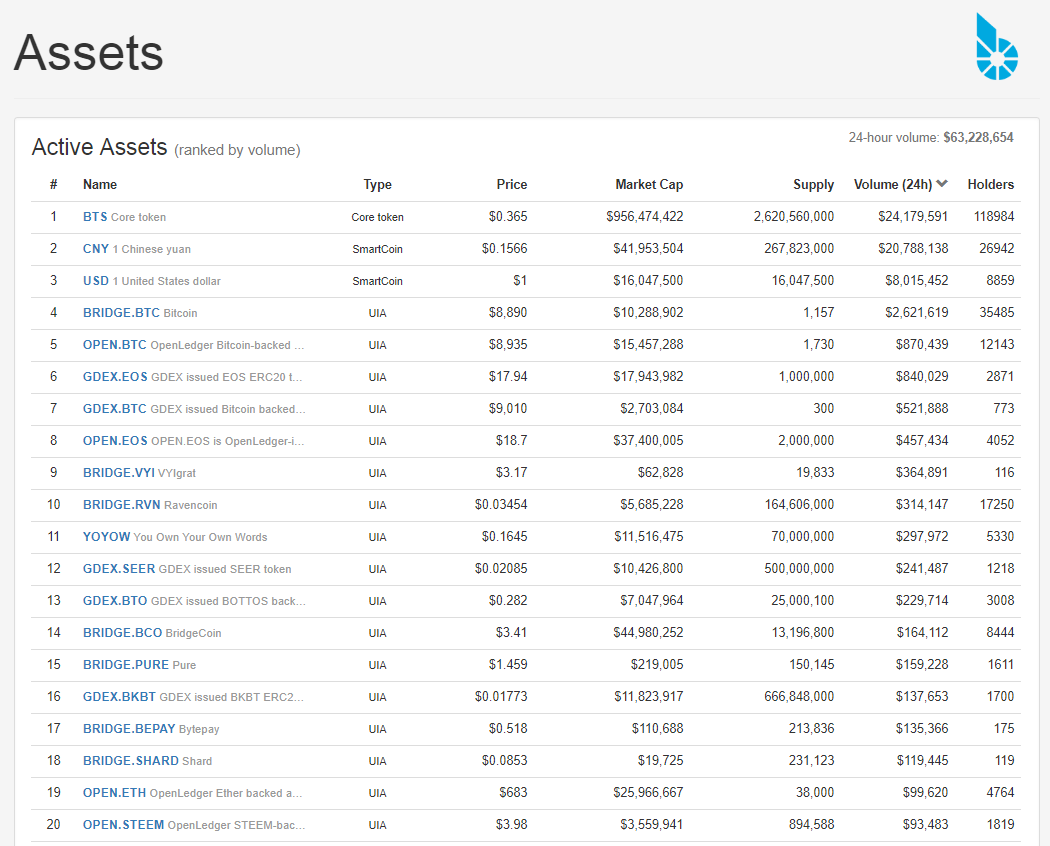This screenshot has width=1050, height=846.
Task: Click GDEX.BKBT supply 666,848,000
Action: 799,697
